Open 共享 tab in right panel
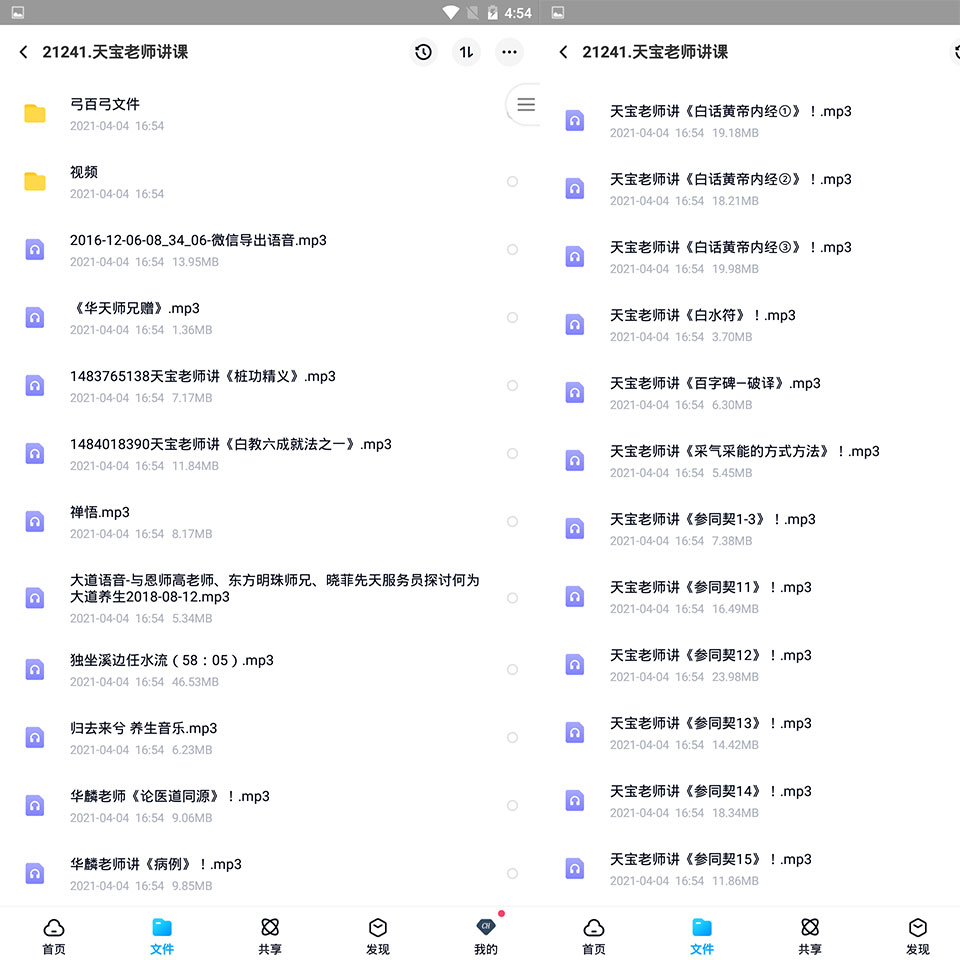Screen dimensions: 960x960 pos(810,936)
